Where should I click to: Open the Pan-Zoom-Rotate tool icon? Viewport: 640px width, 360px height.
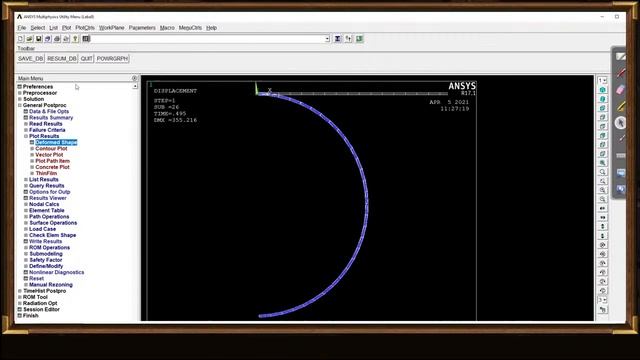[48, 39]
